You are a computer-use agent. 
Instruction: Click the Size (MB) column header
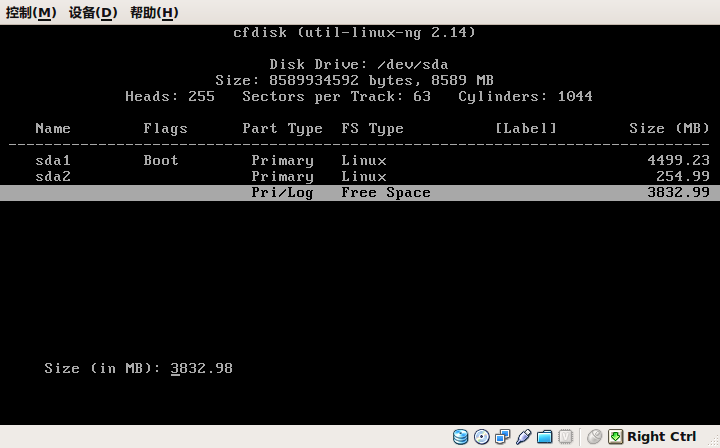click(669, 128)
